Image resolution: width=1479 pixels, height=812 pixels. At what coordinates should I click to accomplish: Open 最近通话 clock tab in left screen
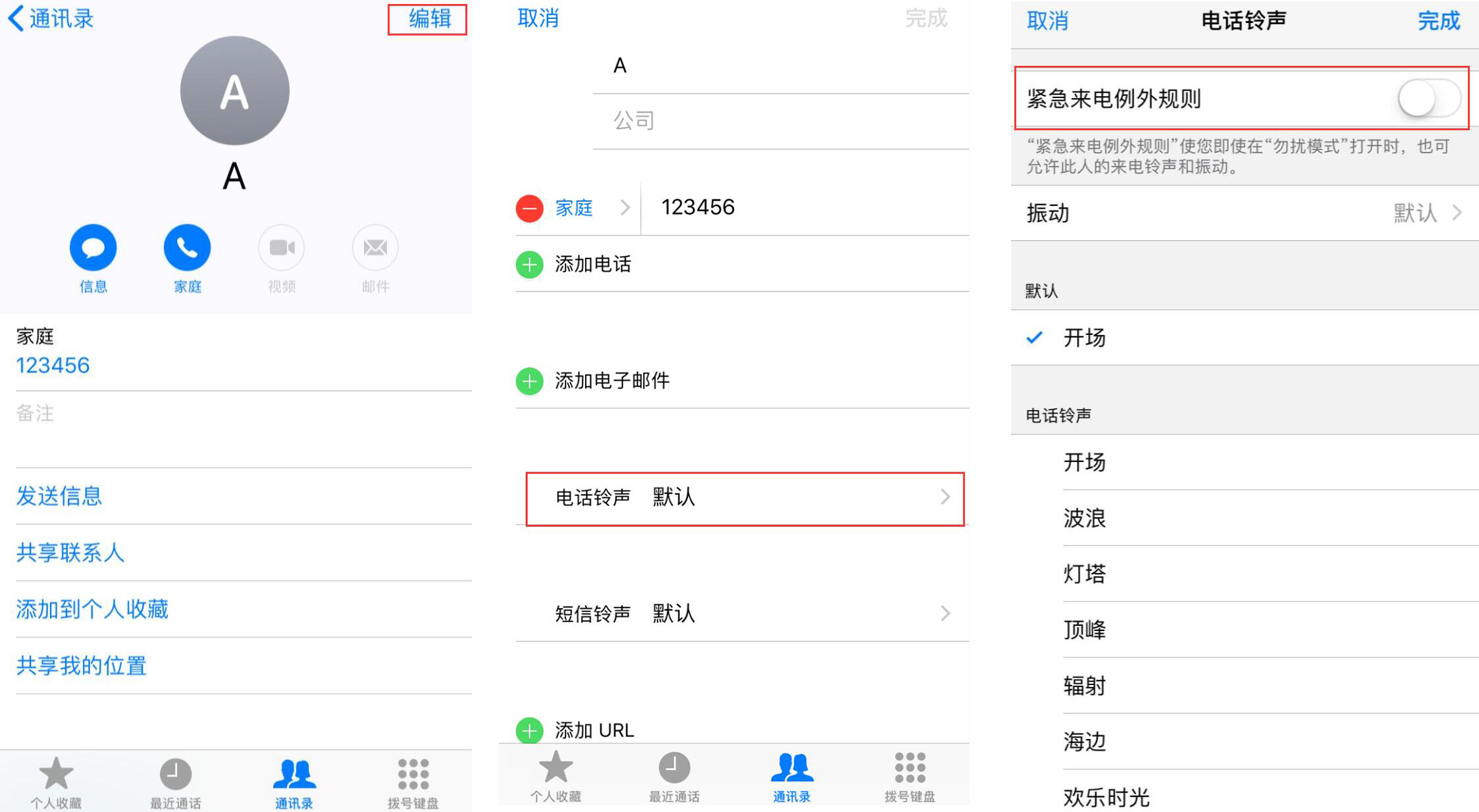click(x=176, y=782)
